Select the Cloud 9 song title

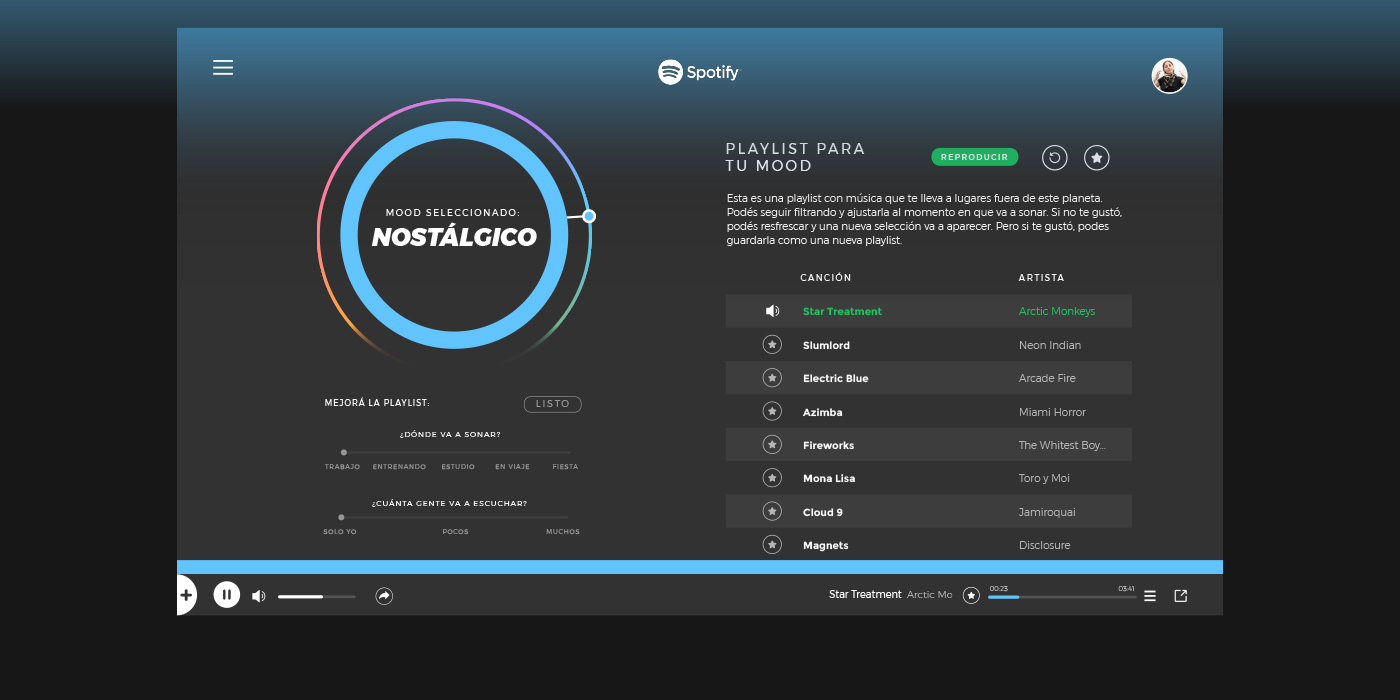(822, 512)
